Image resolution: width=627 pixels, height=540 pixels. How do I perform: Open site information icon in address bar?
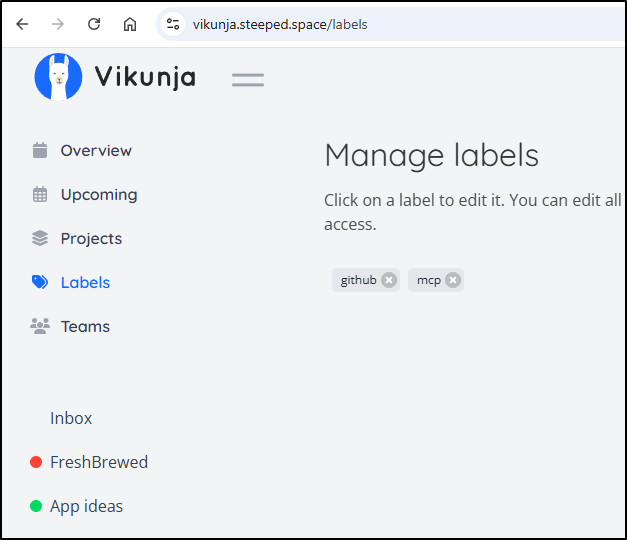click(x=173, y=24)
